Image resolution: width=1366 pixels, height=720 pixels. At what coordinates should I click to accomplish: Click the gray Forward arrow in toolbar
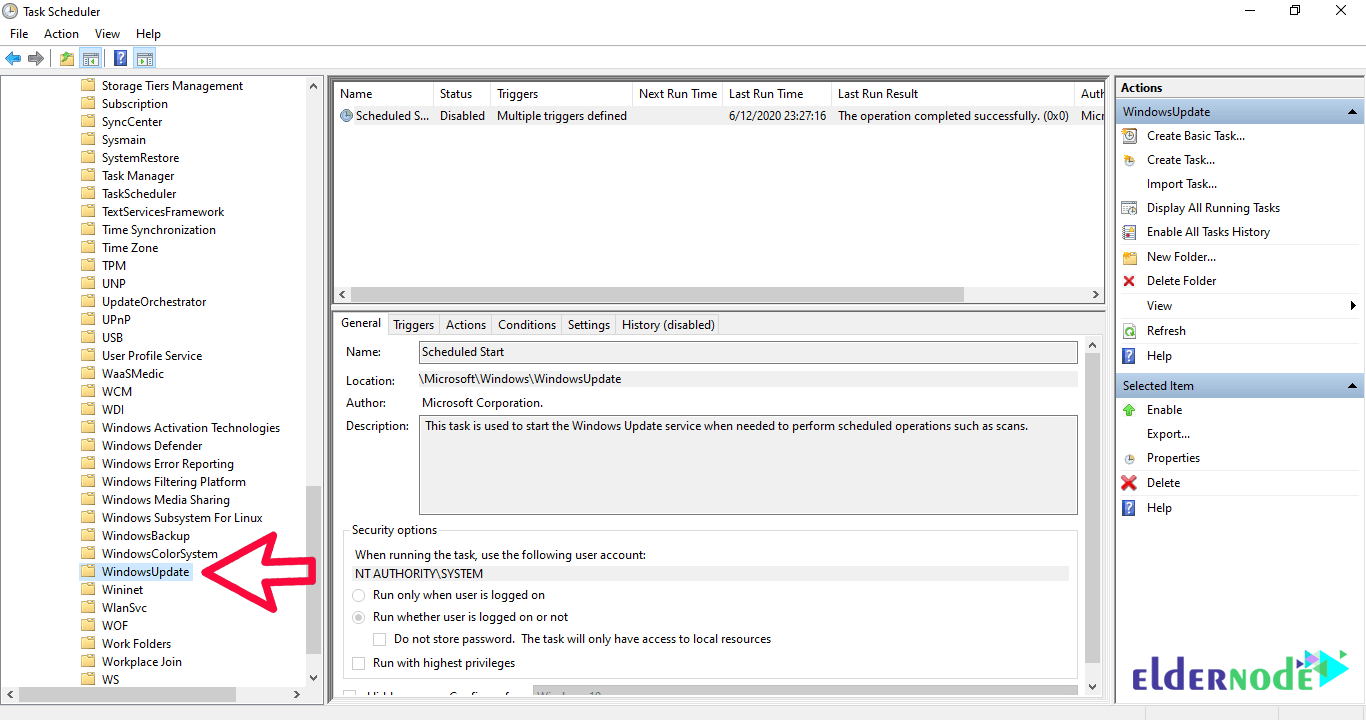point(36,58)
